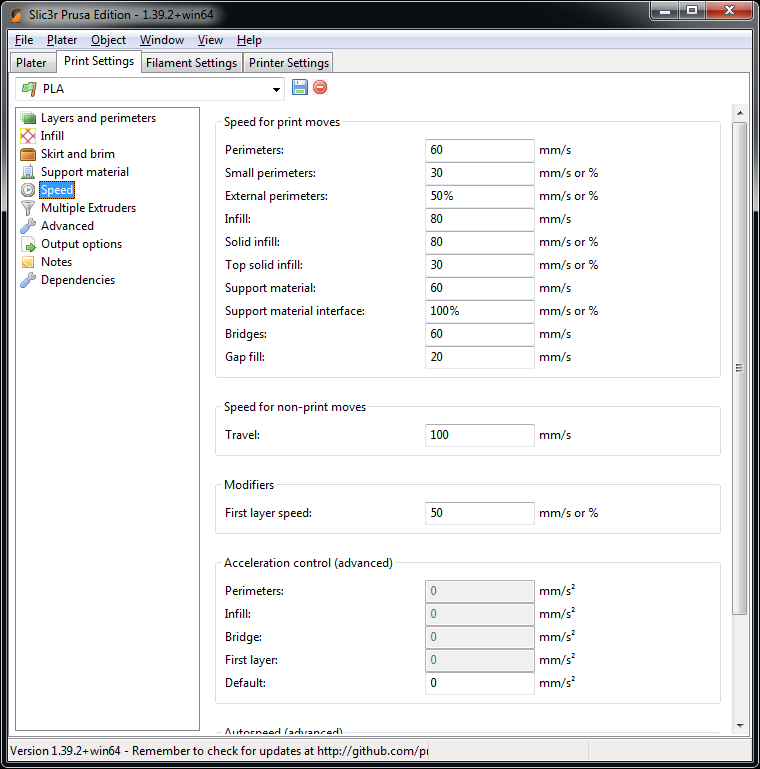The image size is (760, 769).
Task: Click the Speed clock icon
Action: (28, 190)
